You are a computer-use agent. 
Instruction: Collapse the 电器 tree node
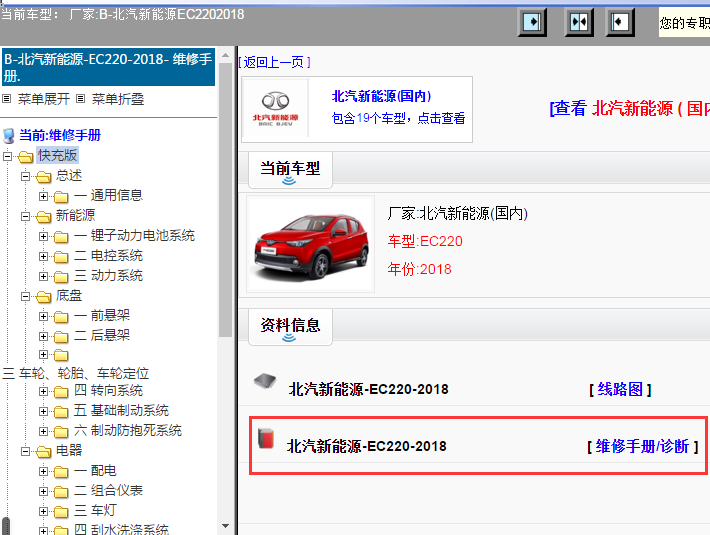point(25,451)
